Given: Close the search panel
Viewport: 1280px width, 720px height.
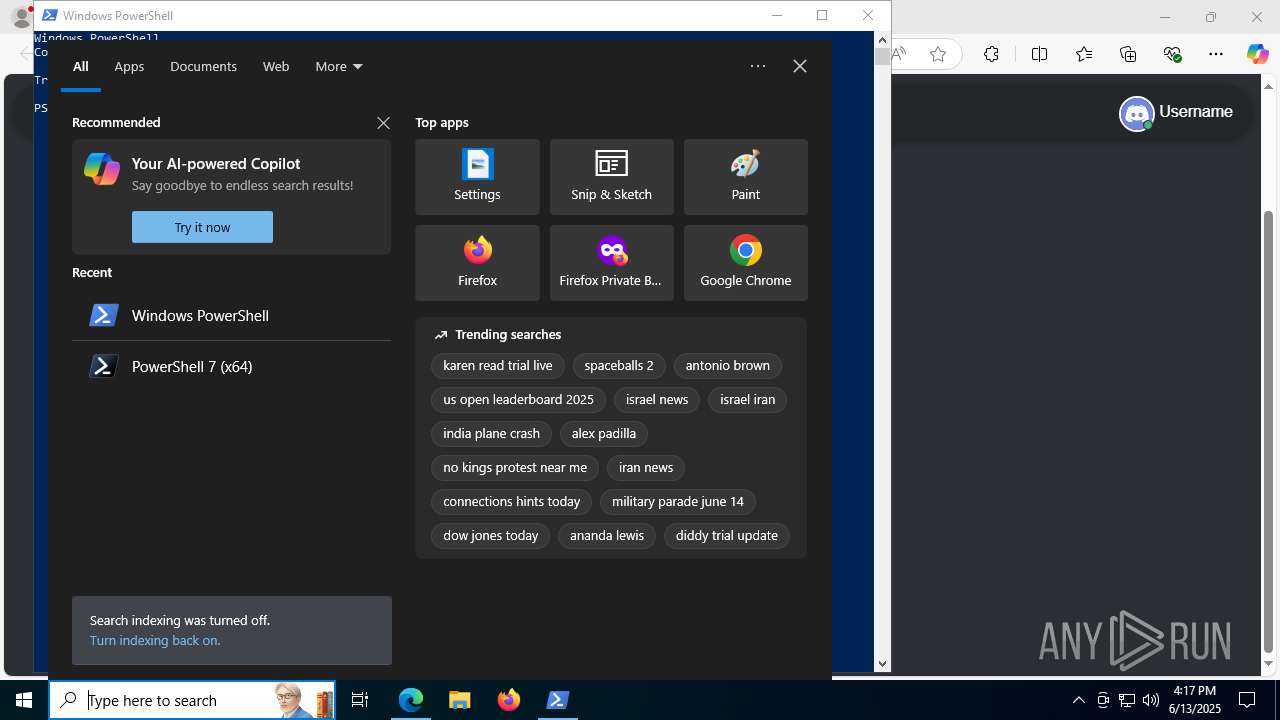Looking at the screenshot, I should [x=800, y=66].
